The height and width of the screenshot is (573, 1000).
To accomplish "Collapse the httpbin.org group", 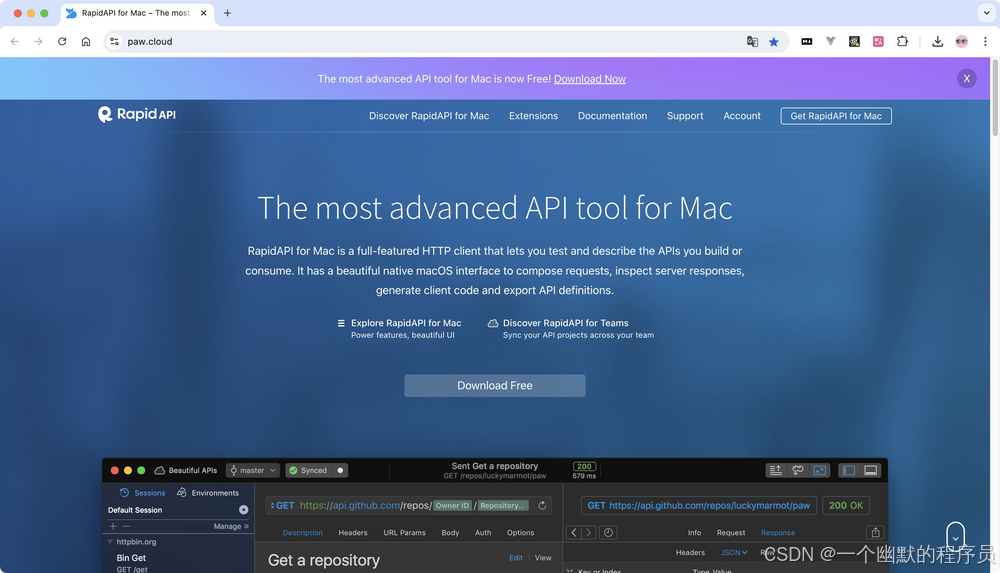I will [x=110, y=542].
